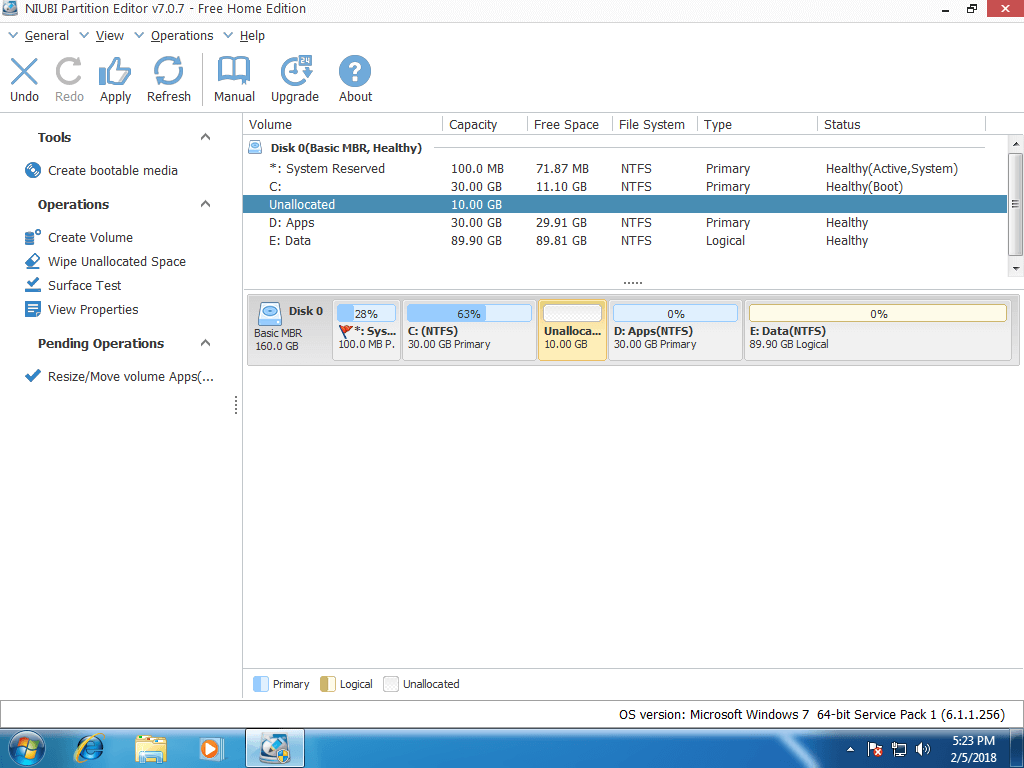Viewport: 1024px width, 768px height.
Task: Select the Unallocated 10.00 GB disk map block
Action: point(572,330)
